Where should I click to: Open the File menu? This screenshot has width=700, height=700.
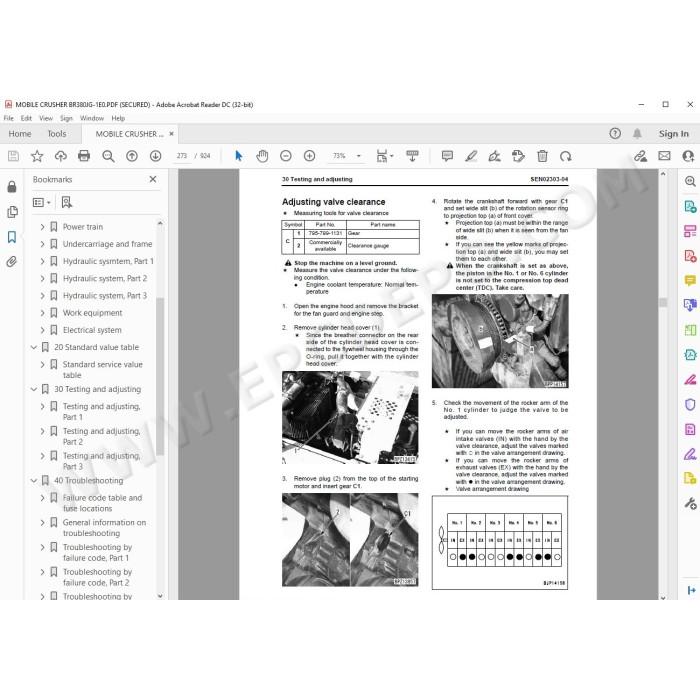click(8, 118)
